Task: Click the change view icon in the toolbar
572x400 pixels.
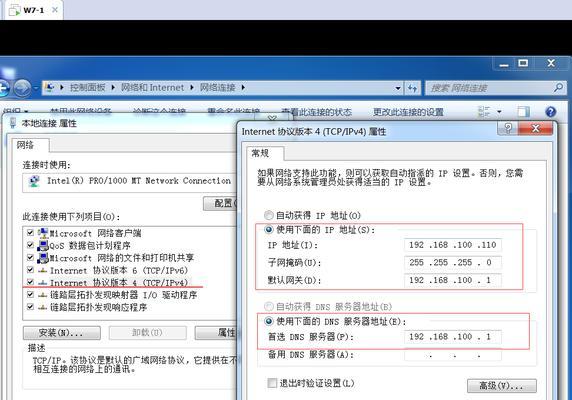Action: 484,112
